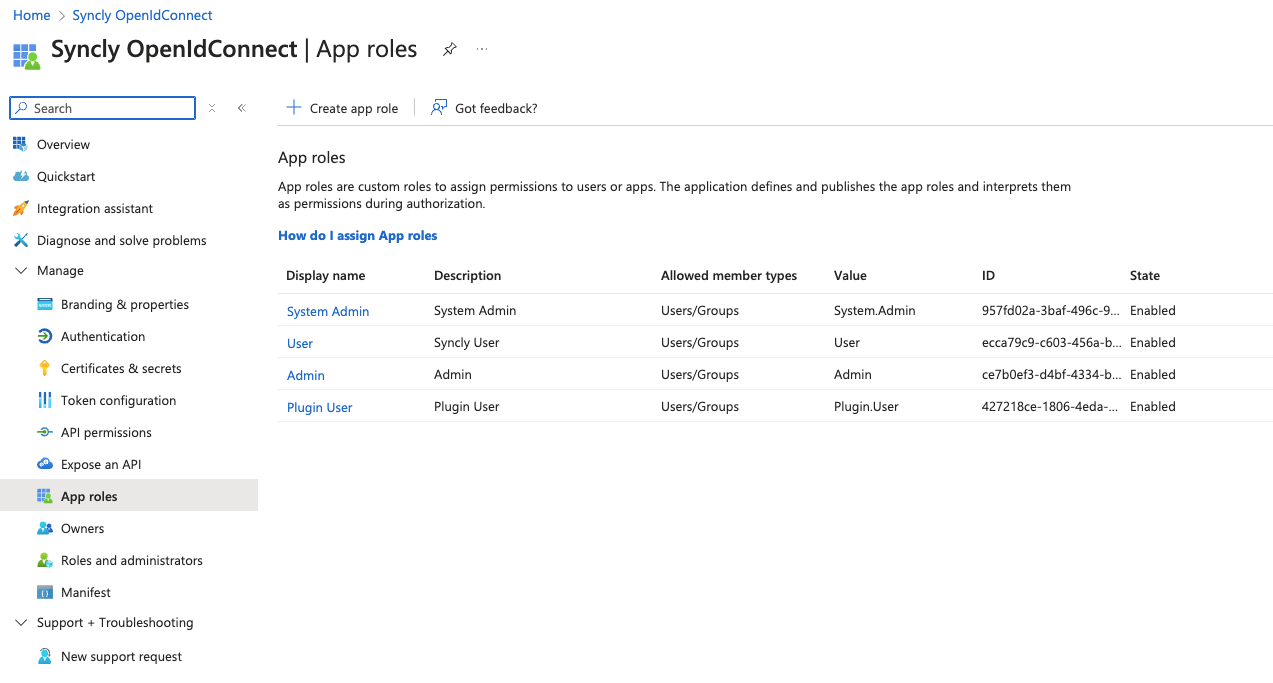Select the System.Admin value cell
This screenshot has height=683, width=1273.
click(875, 310)
